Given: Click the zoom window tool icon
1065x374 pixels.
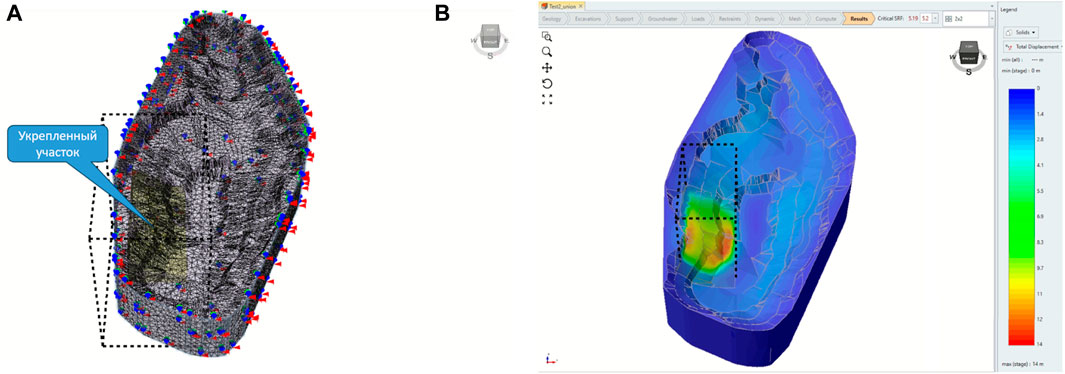Looking at the screenshot, I should (547, 37).
